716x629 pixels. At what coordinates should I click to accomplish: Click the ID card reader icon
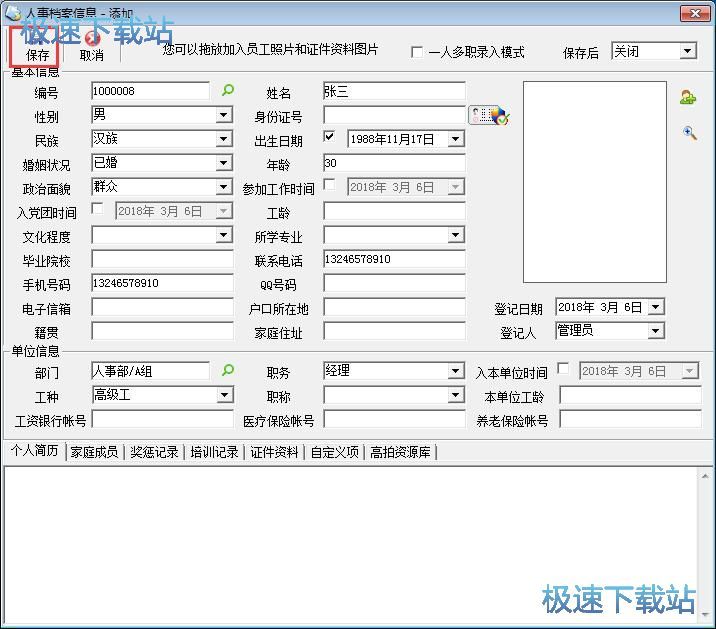click(489, 115)
